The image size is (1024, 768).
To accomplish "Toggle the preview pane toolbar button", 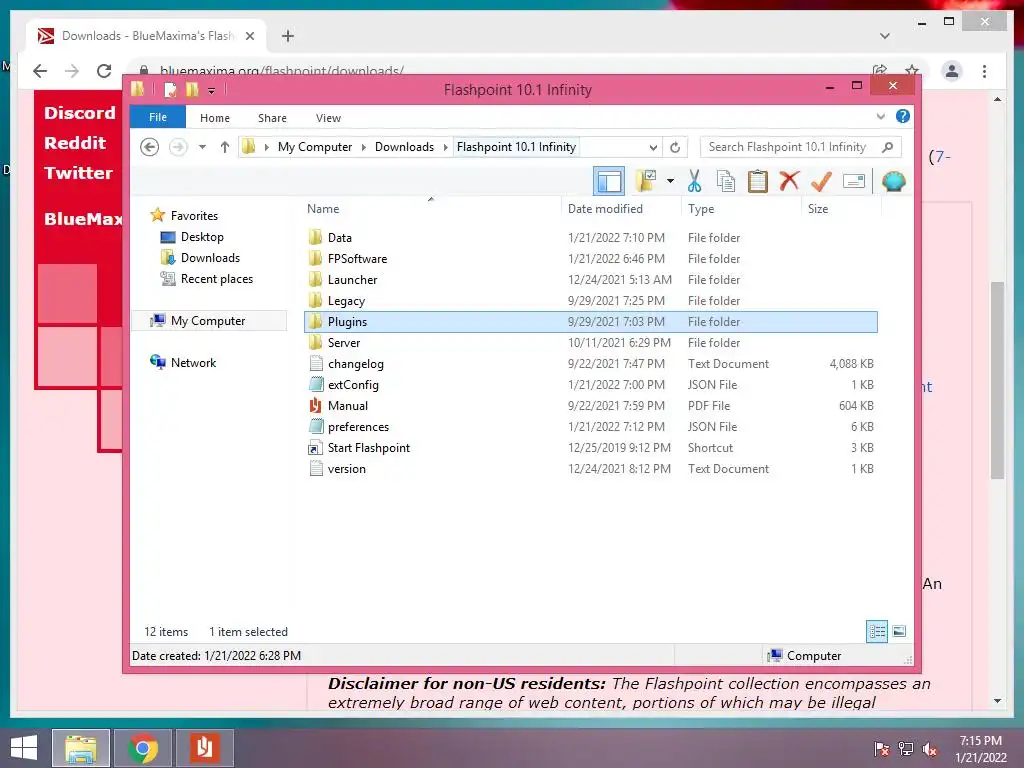I will 609,181.
